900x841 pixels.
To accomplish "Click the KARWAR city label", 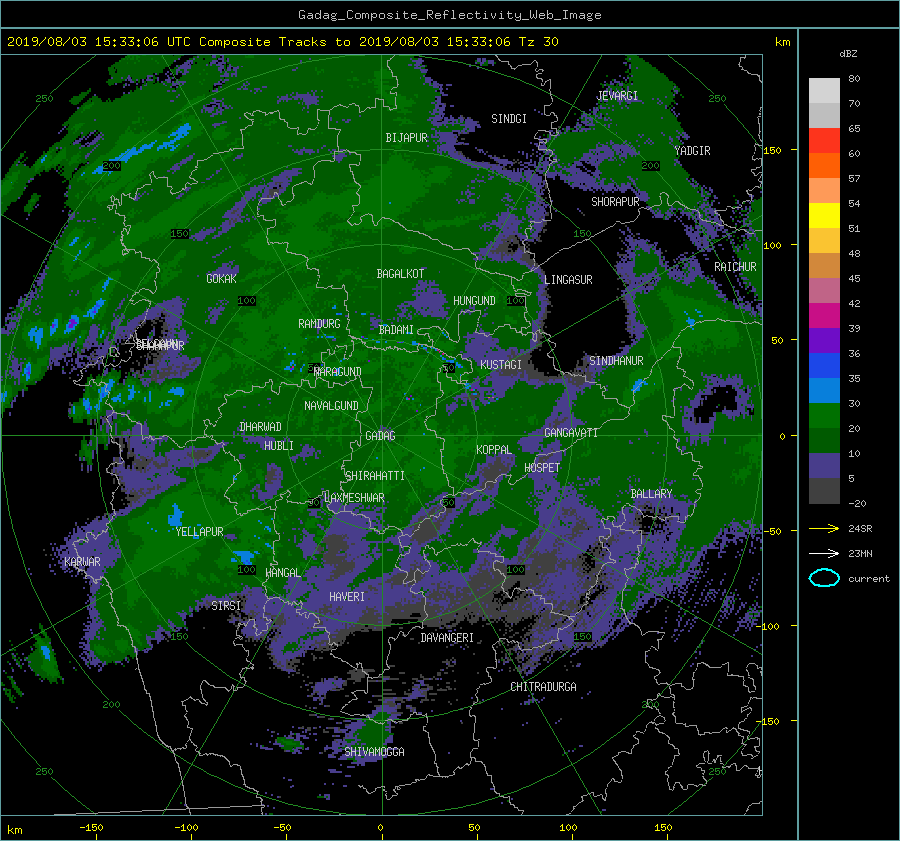I will coord(82,561).
